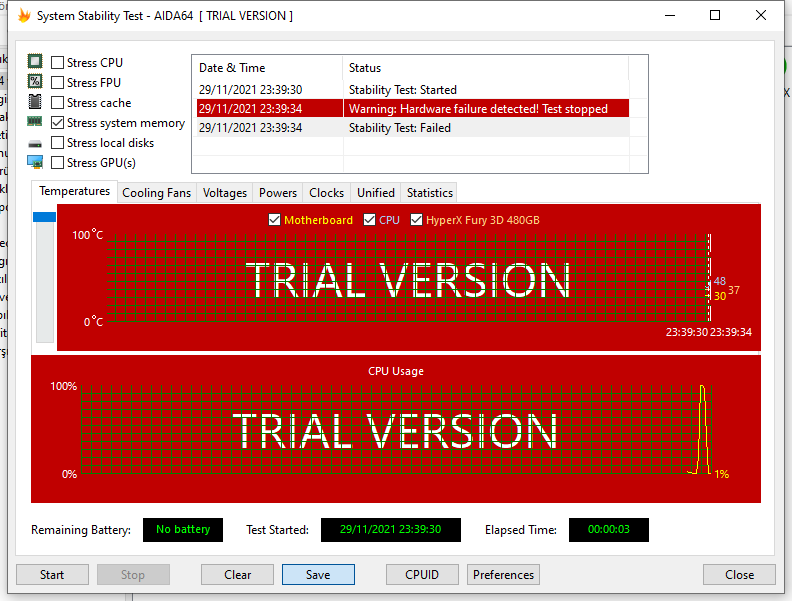Hide the Motherboard temperature graph line
The image size is (792, 601).
[x=274, y=220]
